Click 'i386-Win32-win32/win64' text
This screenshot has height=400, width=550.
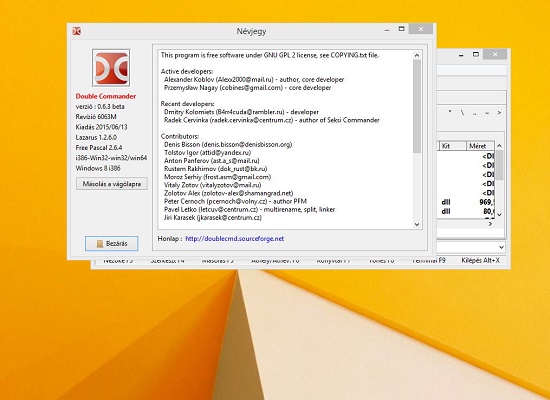(x=111, y=158)
